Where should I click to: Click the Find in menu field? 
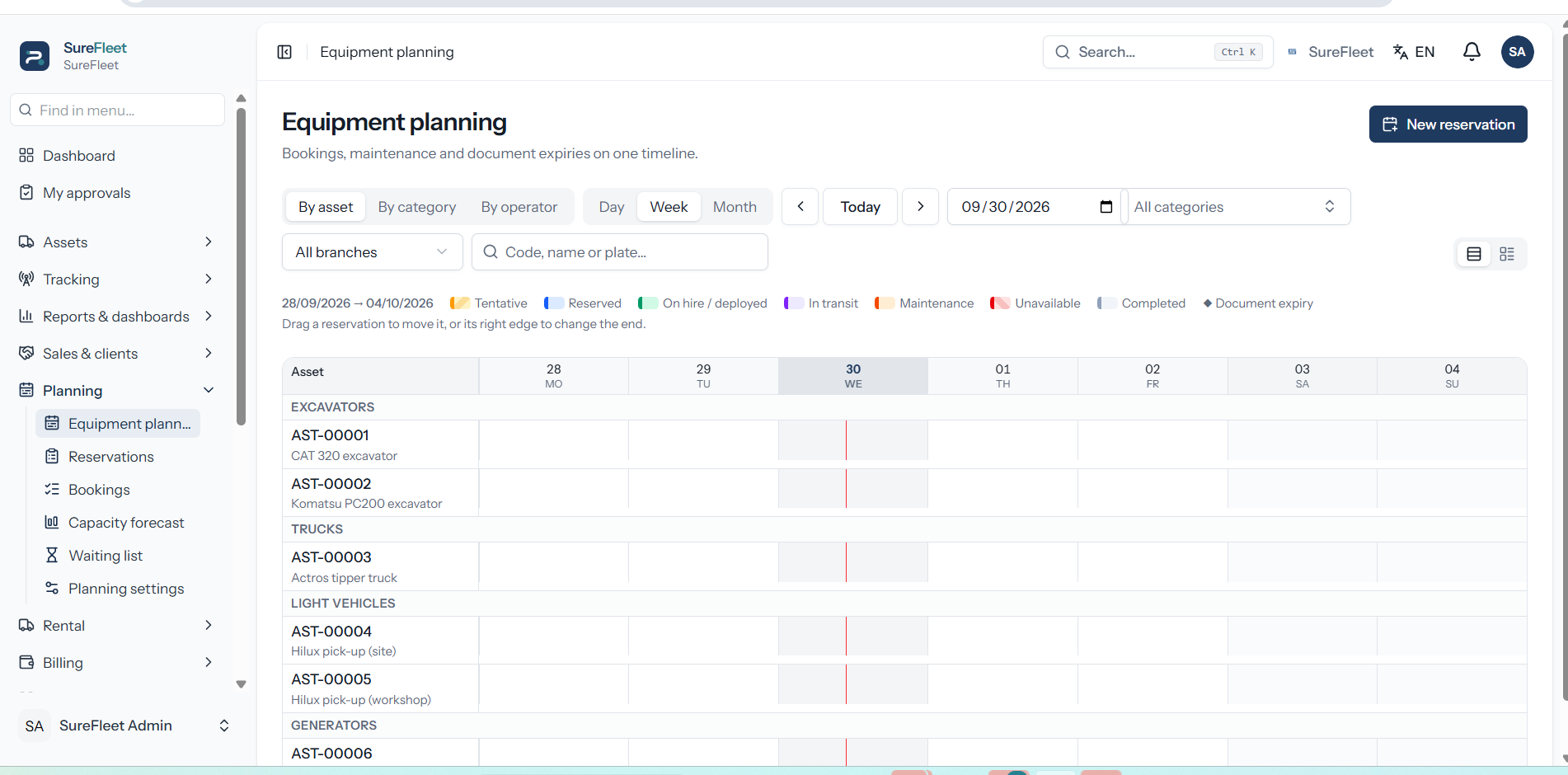click(117, 110)
